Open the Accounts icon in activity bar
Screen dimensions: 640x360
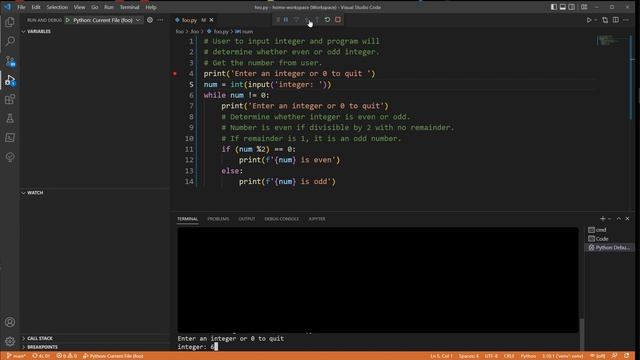click(10, 322)
